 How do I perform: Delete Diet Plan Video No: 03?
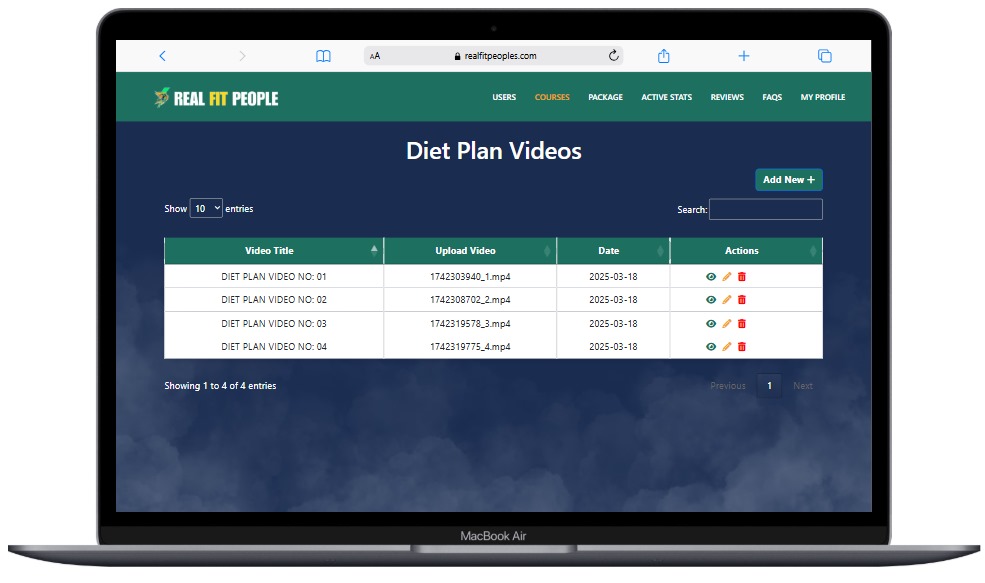tap(742, 324)
